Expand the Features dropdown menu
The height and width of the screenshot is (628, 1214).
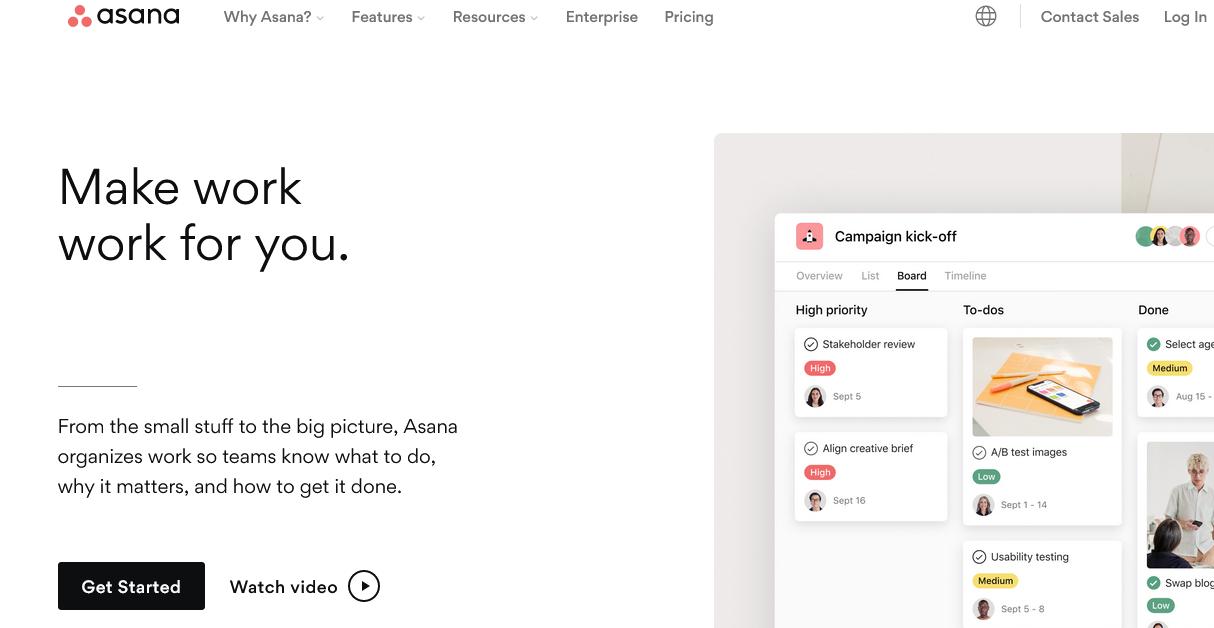click(x=388, y=17)
